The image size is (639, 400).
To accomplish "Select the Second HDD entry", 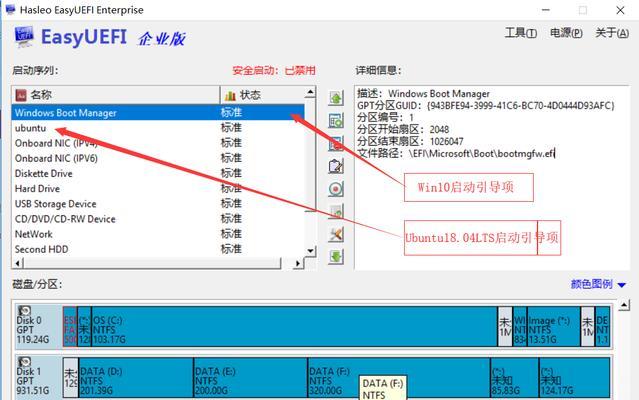I will 158,249.
